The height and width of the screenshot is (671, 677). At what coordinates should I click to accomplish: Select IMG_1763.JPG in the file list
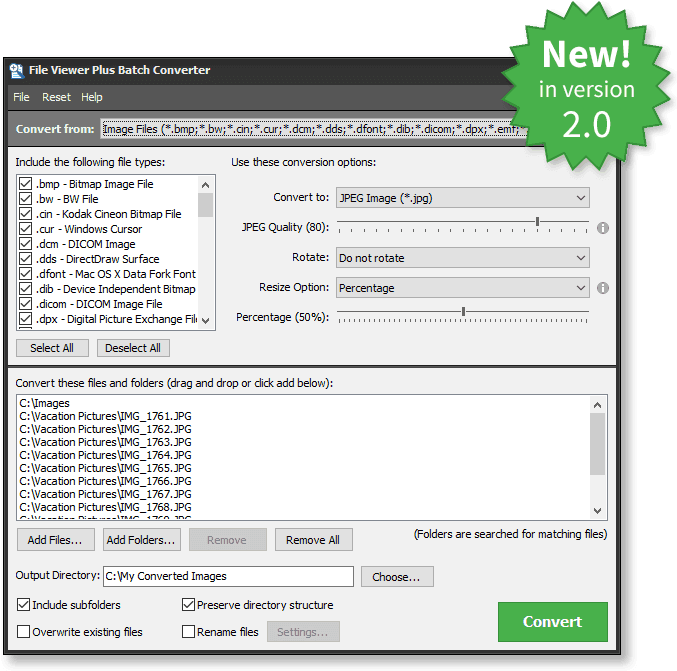click(x=105, y=442)
